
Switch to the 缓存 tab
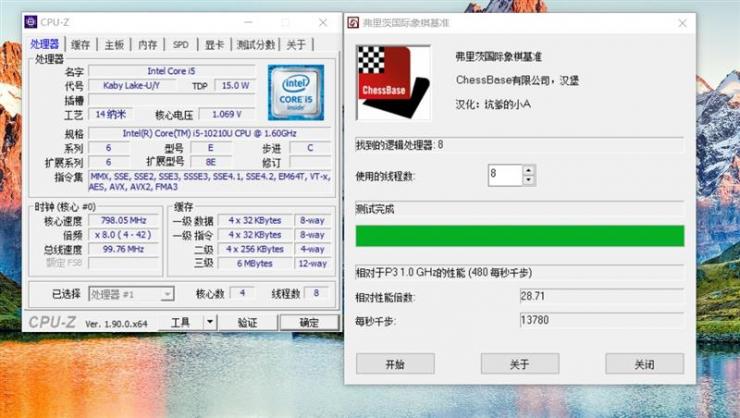click(80, 45)
